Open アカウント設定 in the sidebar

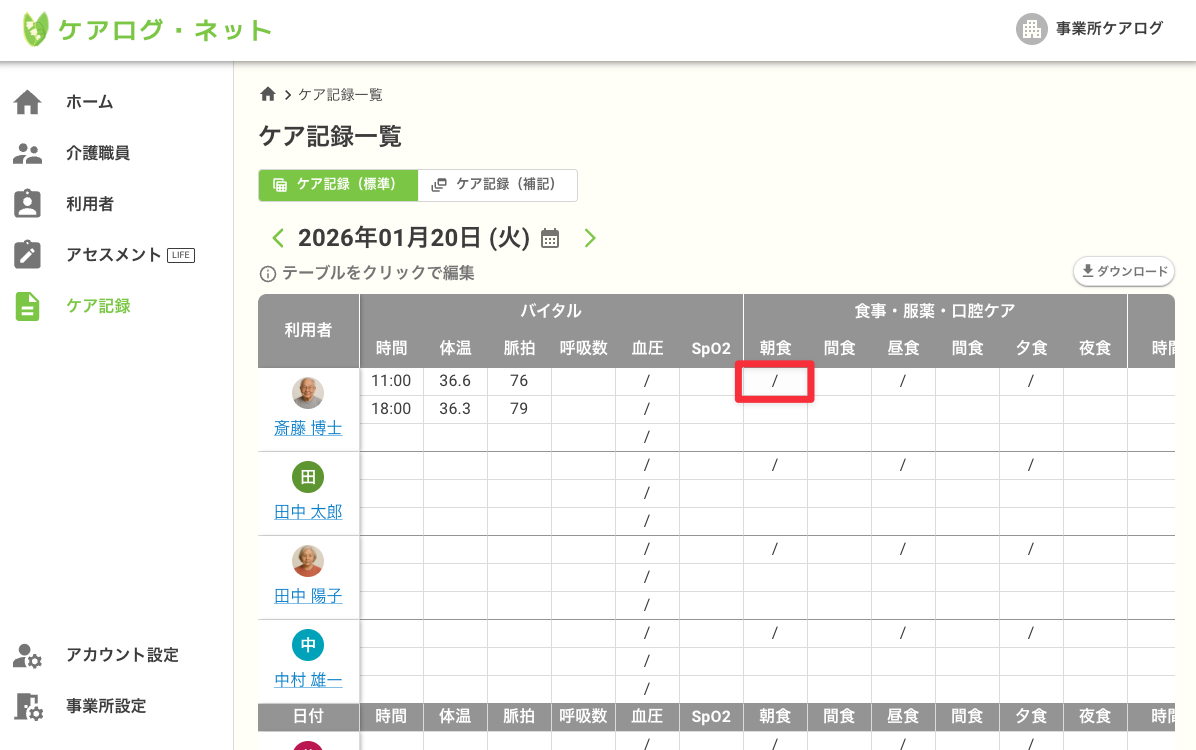click(x=121, y=655)
